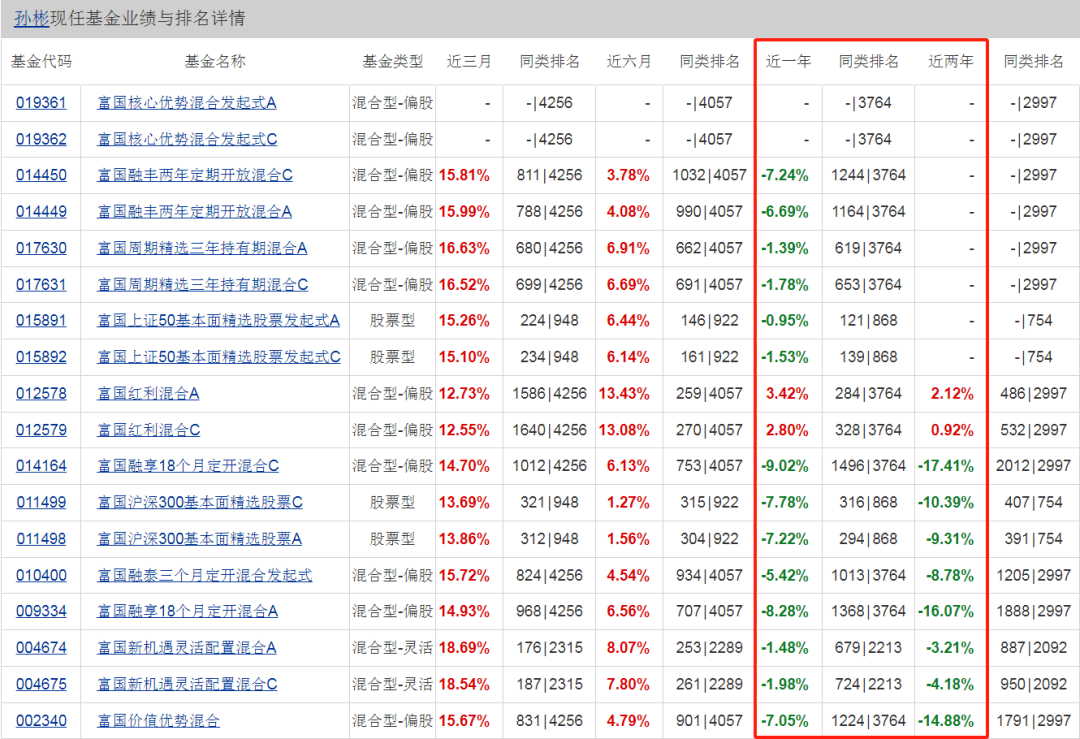
Task: Select the 121|868 ranking cell
Action: (869, 320)
